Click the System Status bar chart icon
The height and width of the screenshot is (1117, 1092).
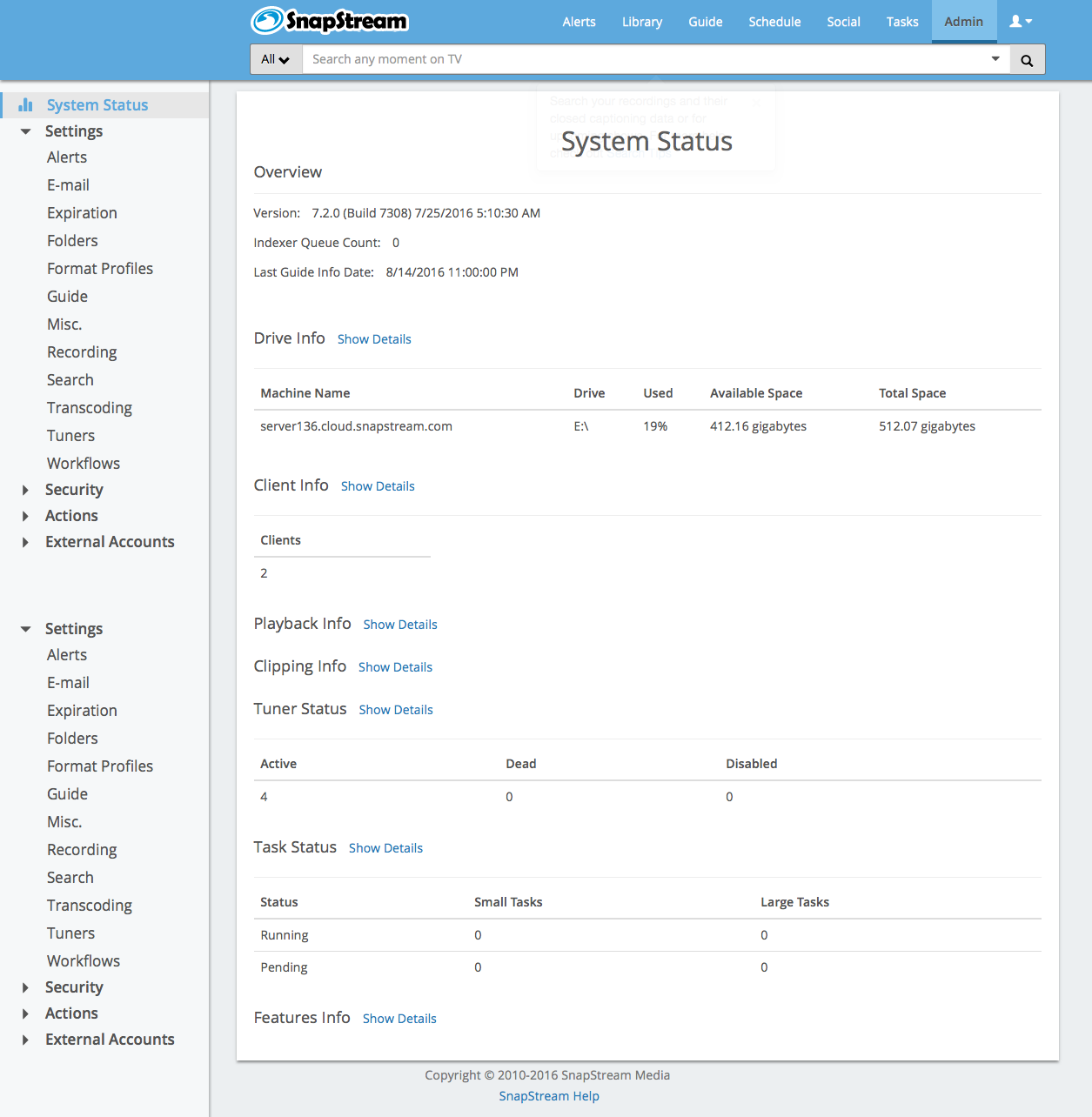pos(25,105)
